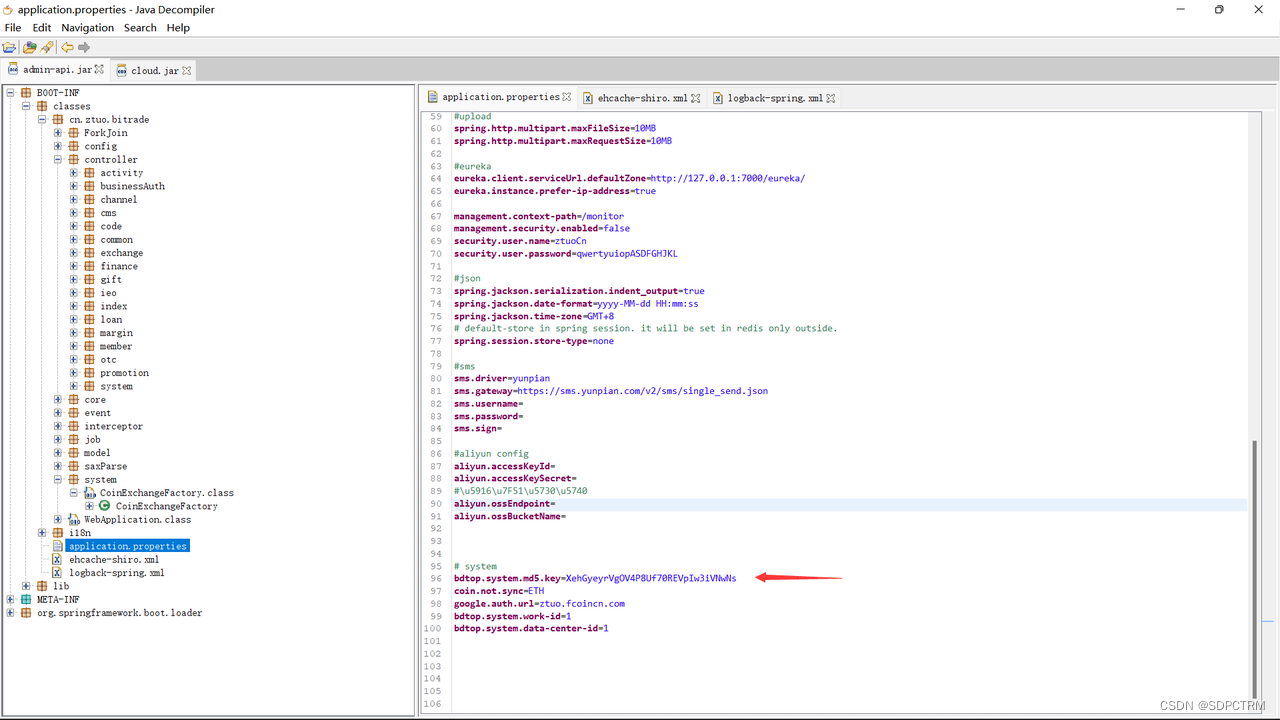The image size is (1280, 720).
Task: Go back using the left arrow icon
Action: [x=67, y=47]
